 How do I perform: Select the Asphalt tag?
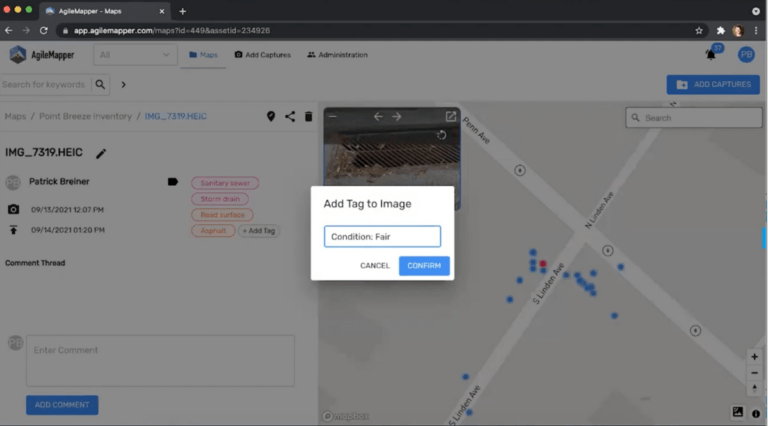click(213, 231)
